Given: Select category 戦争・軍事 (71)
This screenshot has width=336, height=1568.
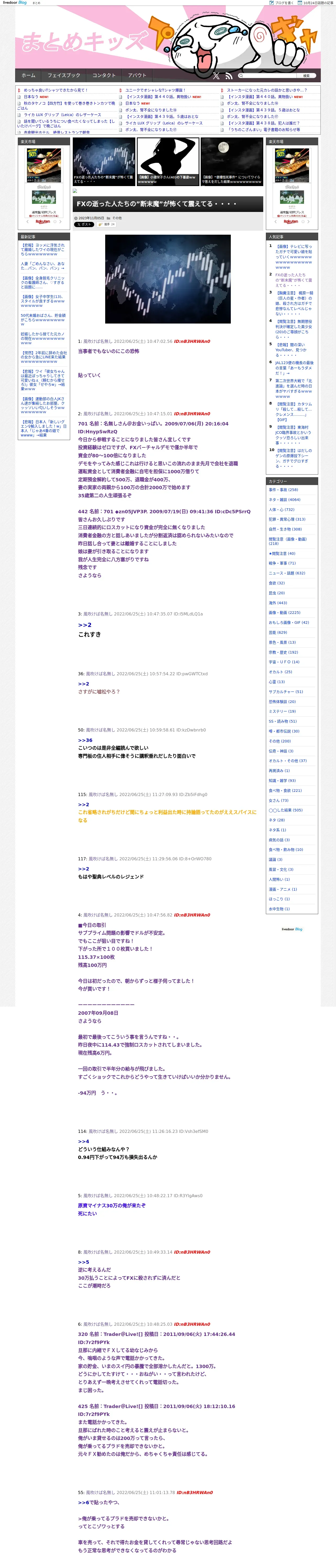Looking at the screenshot, I should tap(282, 563).
